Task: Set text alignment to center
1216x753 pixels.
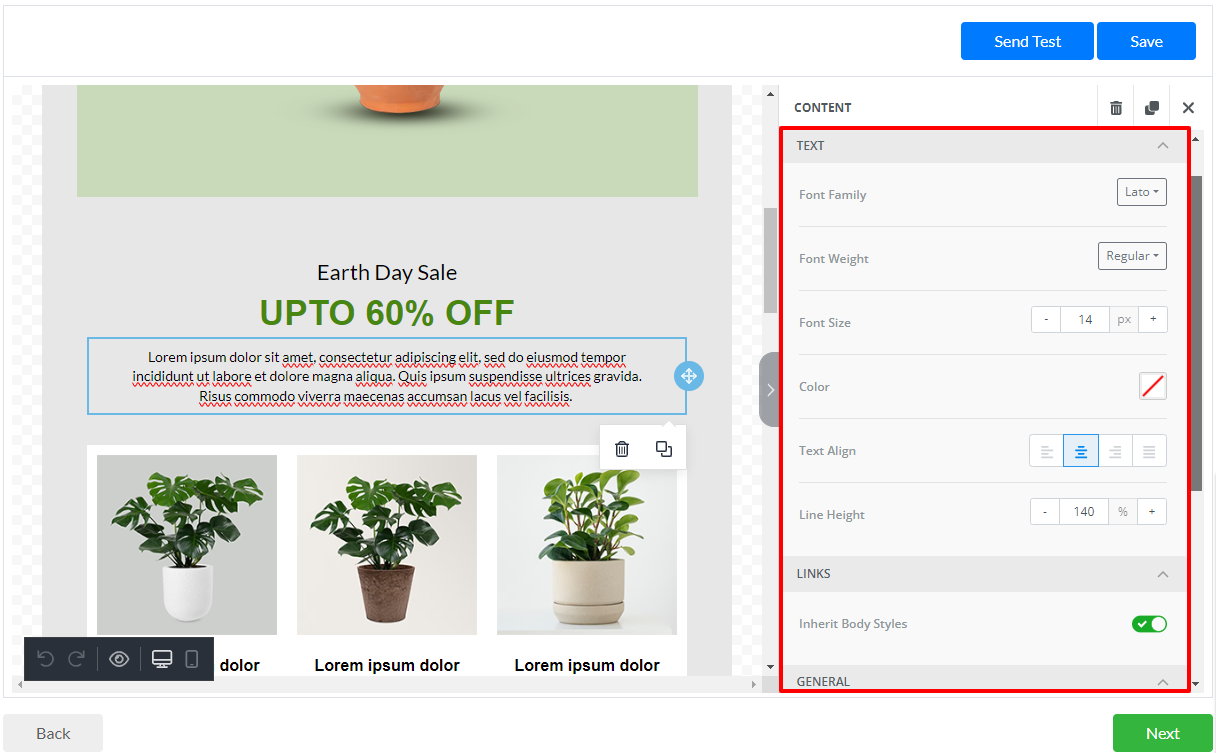Action: click(x=1081, y=451)
